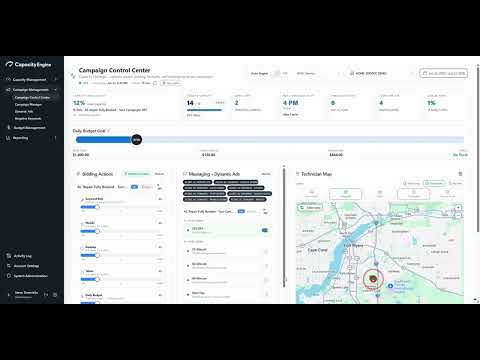Screen dimensions: 480x360
Task: Open the account selector dropdown in header
Action: pos(381,73)
